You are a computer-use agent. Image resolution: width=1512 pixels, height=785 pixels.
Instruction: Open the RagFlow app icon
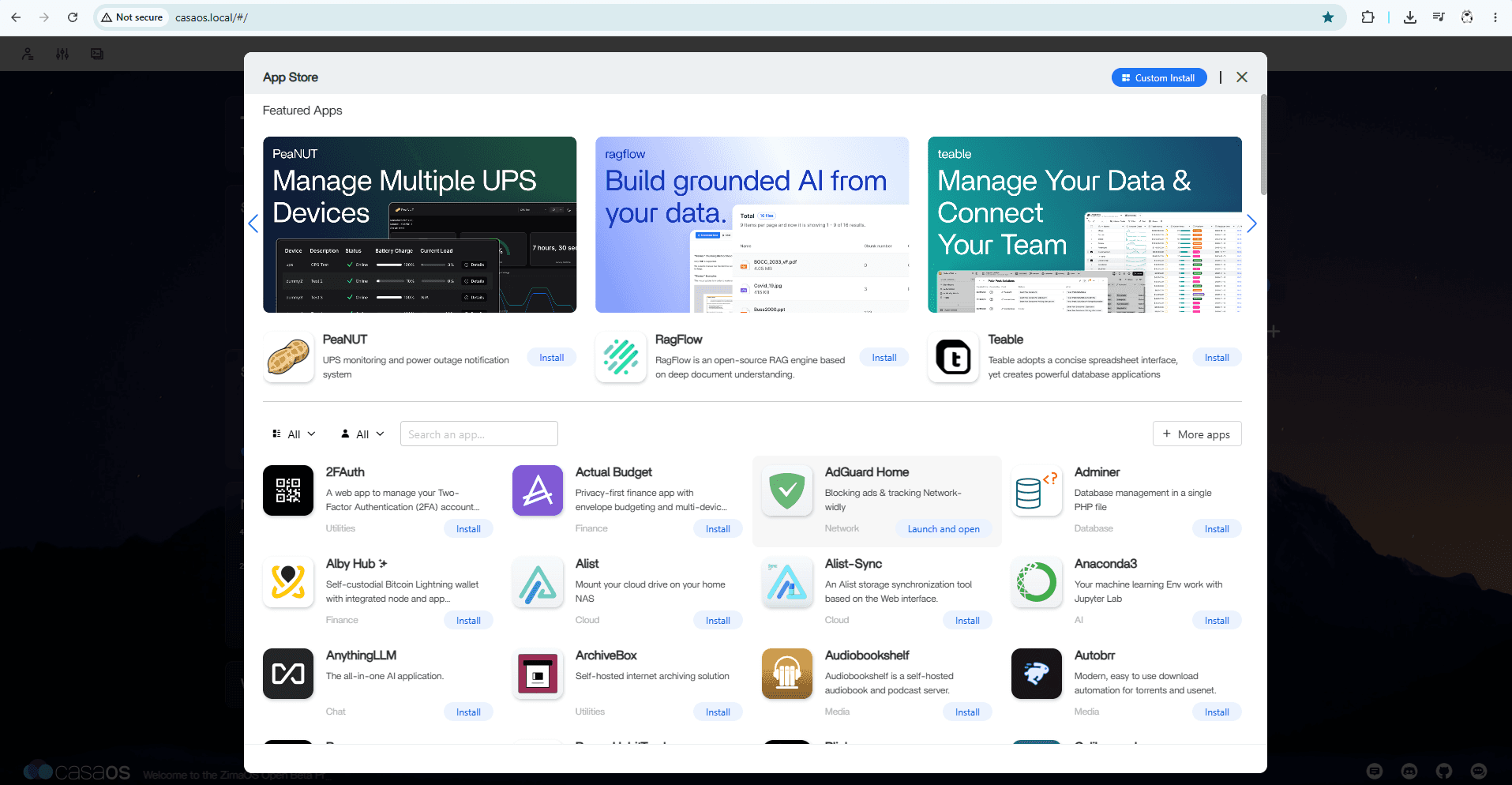[x=621, y=357]
